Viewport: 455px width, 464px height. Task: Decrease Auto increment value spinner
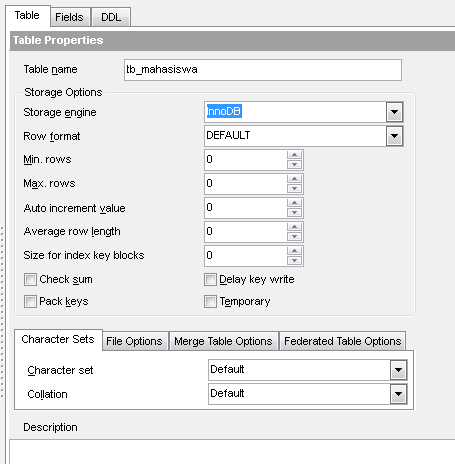click(x=294, y=212)
